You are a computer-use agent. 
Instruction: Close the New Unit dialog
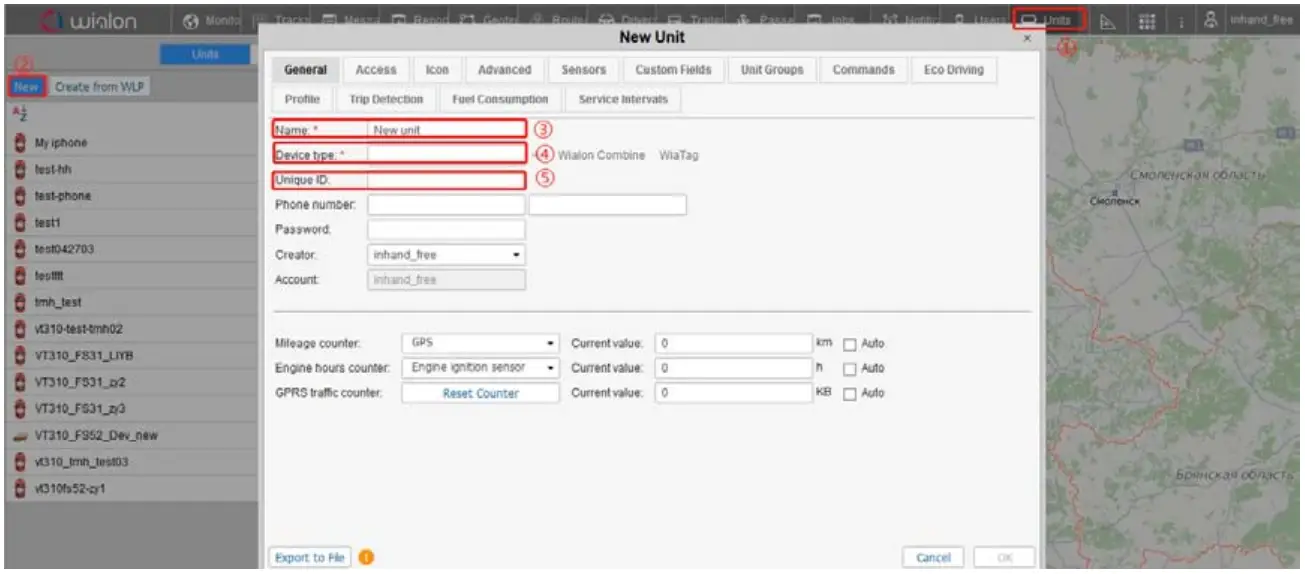[x=1026, y=38]
